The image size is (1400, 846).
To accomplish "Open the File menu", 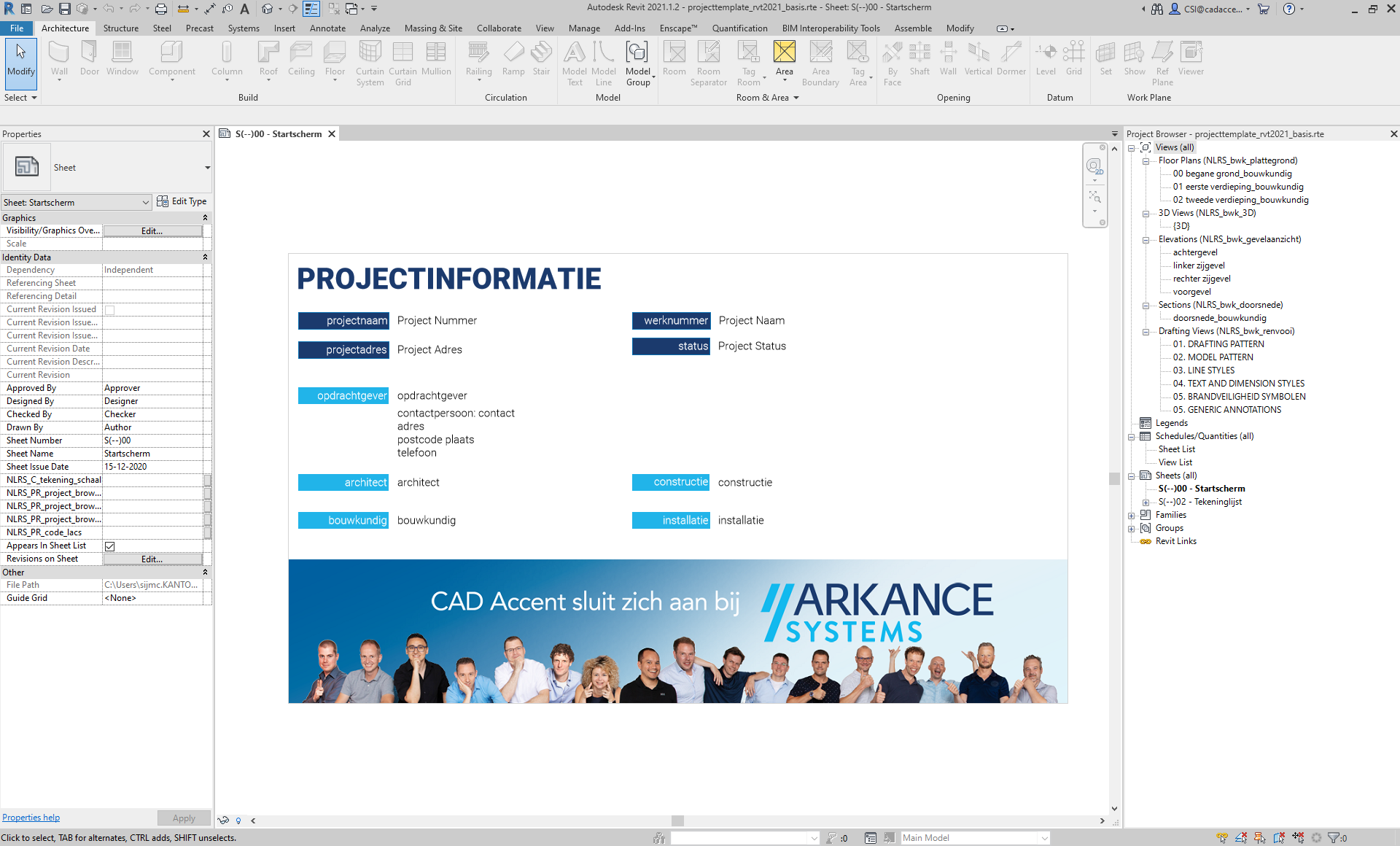I will point(17,28).
